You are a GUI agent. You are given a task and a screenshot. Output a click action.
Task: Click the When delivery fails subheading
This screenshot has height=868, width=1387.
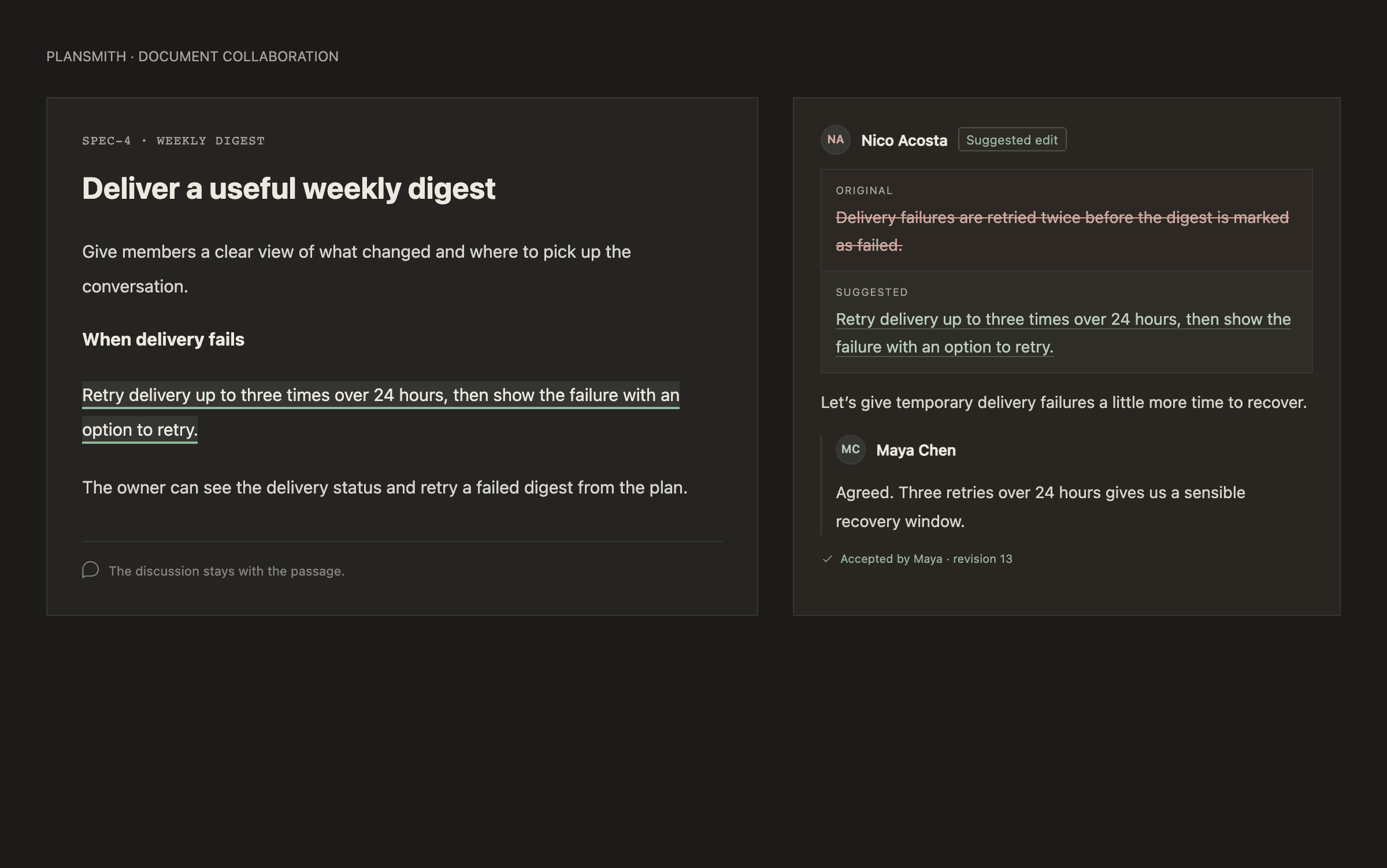pos(163,339)
